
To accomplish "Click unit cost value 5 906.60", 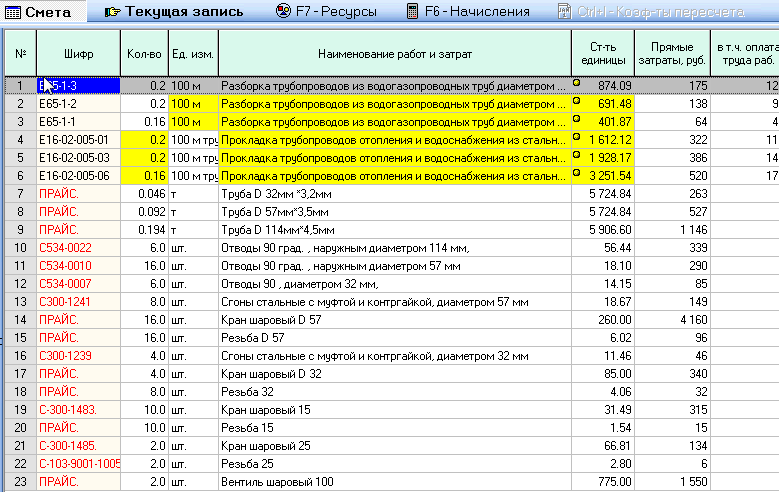I will (x=610, y=230).
